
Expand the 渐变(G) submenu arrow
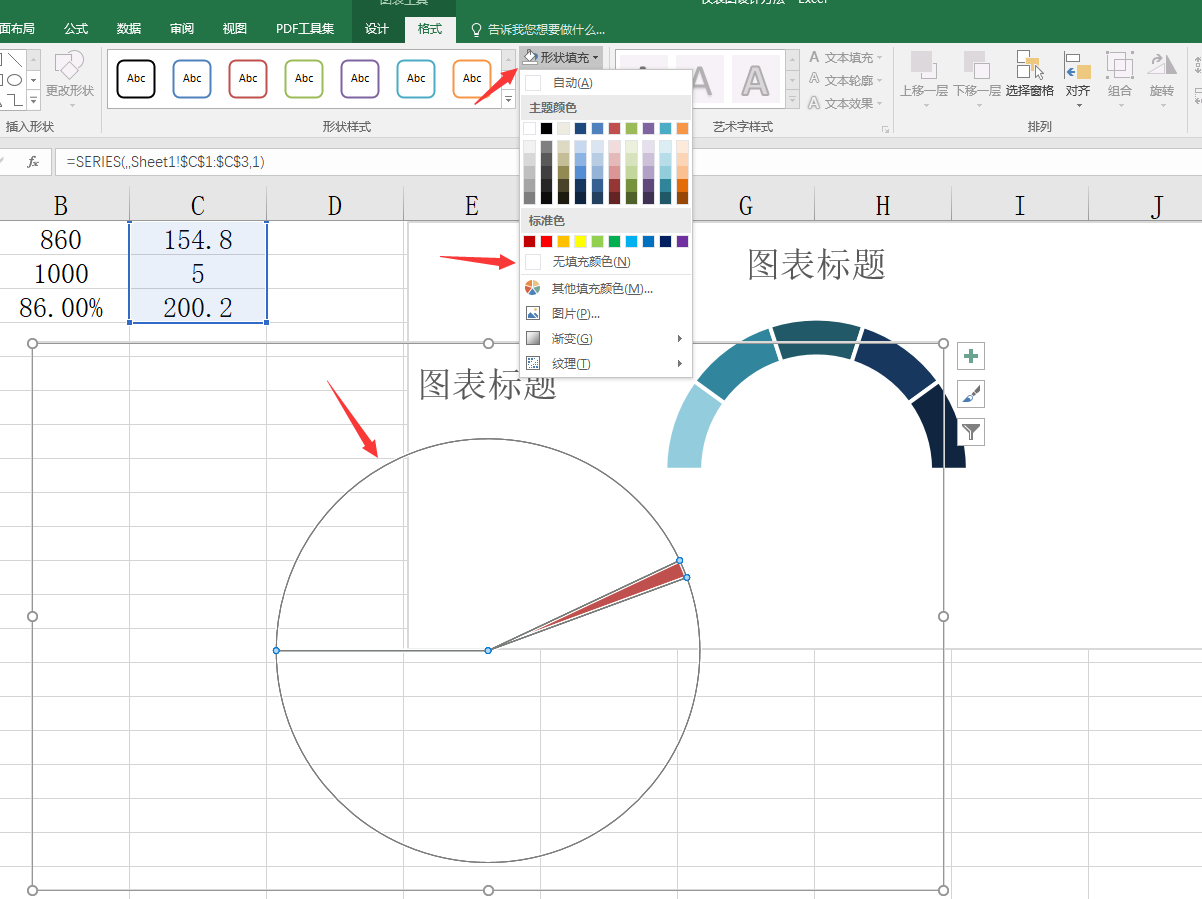(x=680, y=338)
